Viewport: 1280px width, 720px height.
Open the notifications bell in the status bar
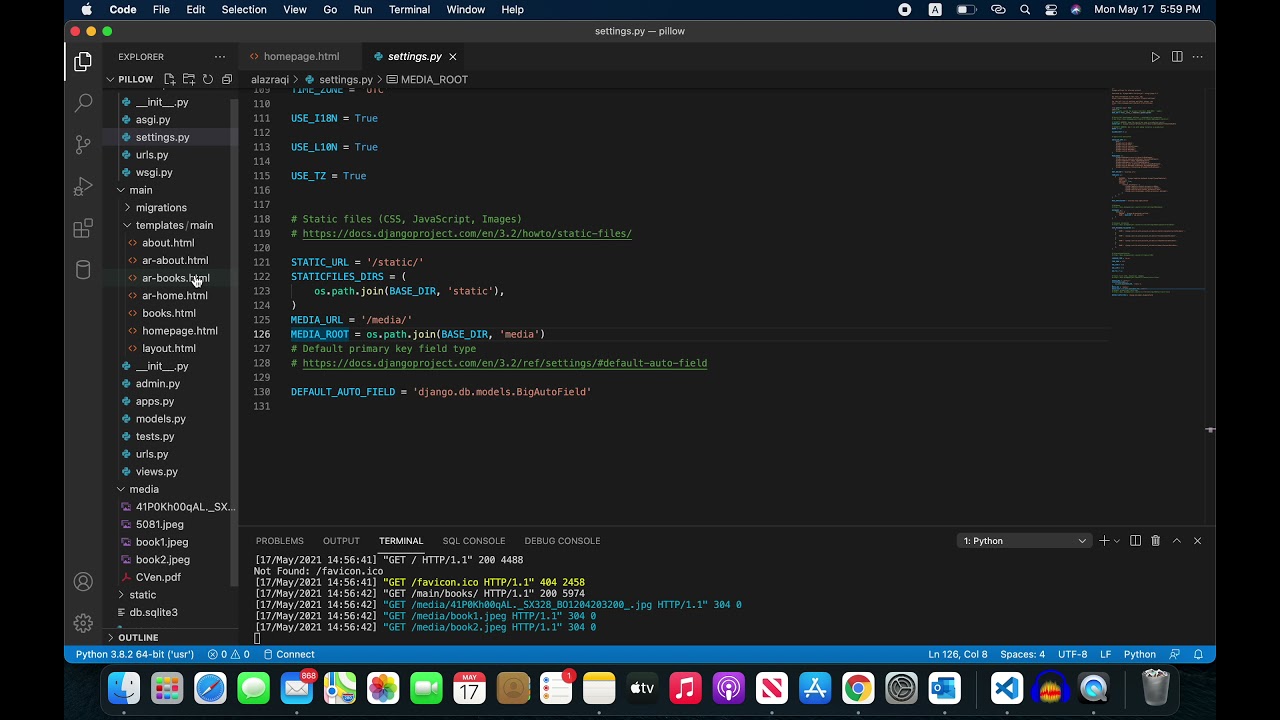point(1198,655)
